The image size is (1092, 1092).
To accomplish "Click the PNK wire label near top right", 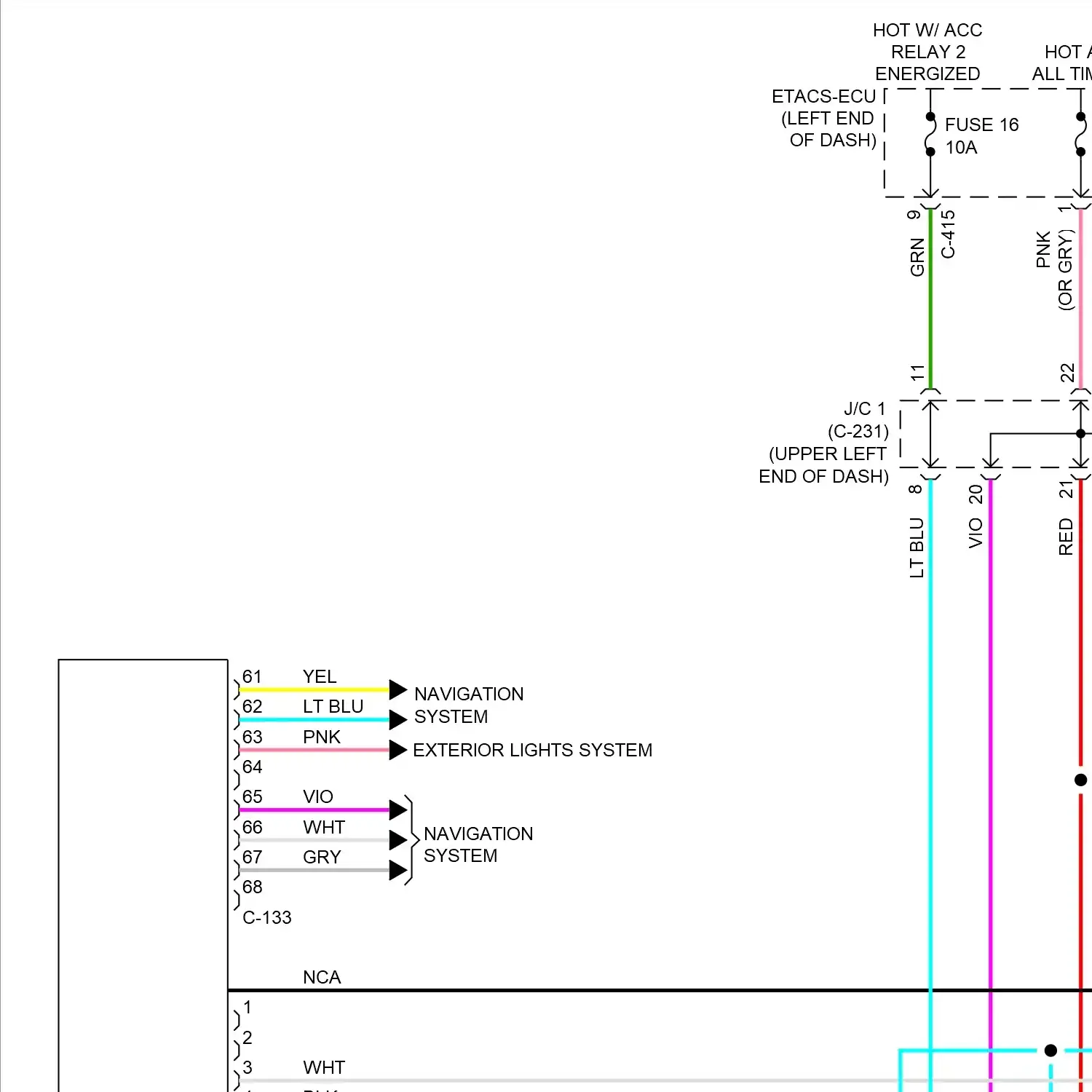I will pyautogui.click(x=1043, y=250).
